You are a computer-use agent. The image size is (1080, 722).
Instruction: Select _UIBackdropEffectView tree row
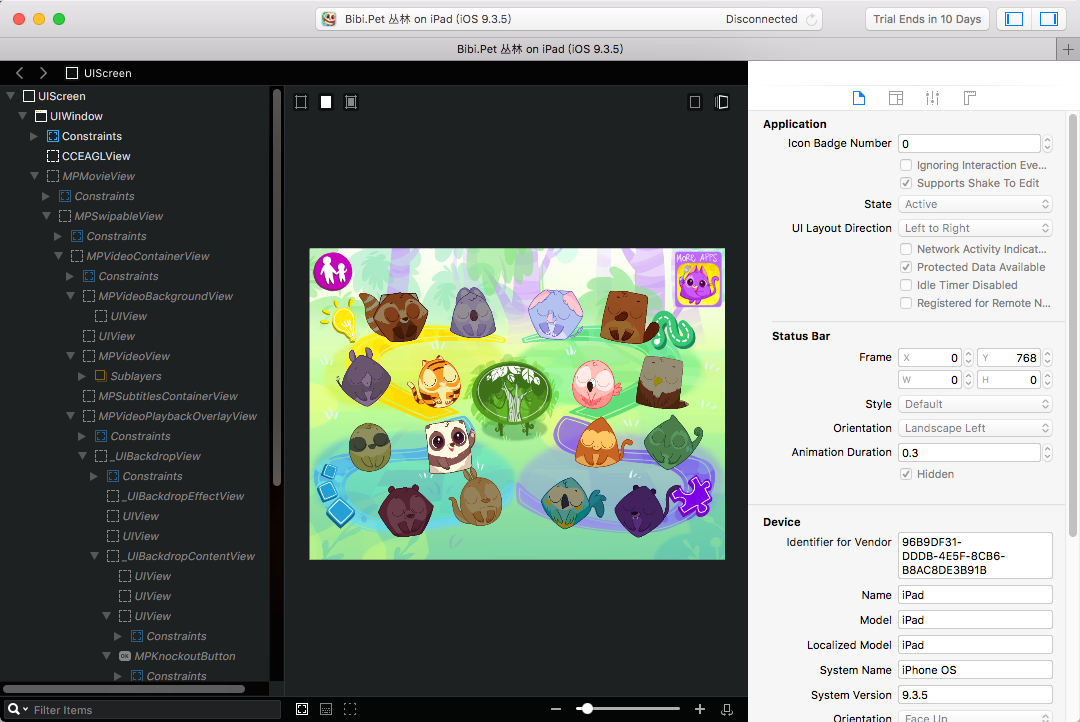coord(136,496)
